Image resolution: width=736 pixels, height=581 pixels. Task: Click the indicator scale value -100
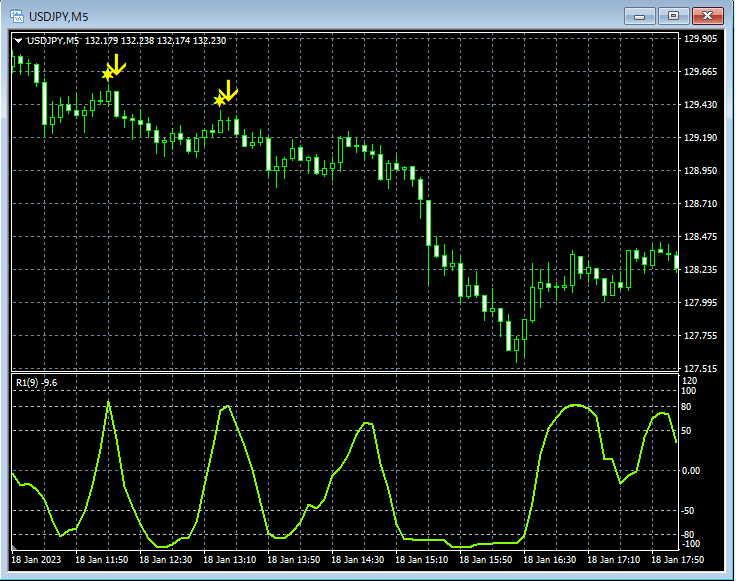690,544
